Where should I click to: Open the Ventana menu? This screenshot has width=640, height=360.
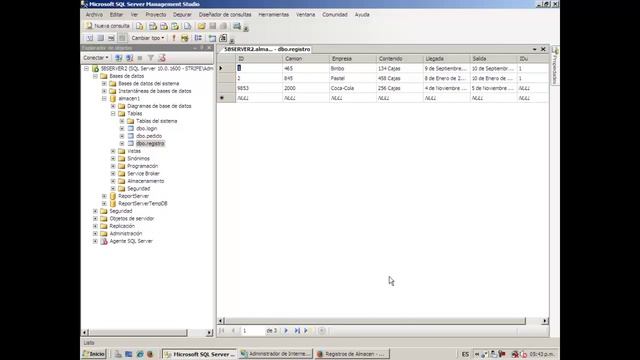(305, 14)
